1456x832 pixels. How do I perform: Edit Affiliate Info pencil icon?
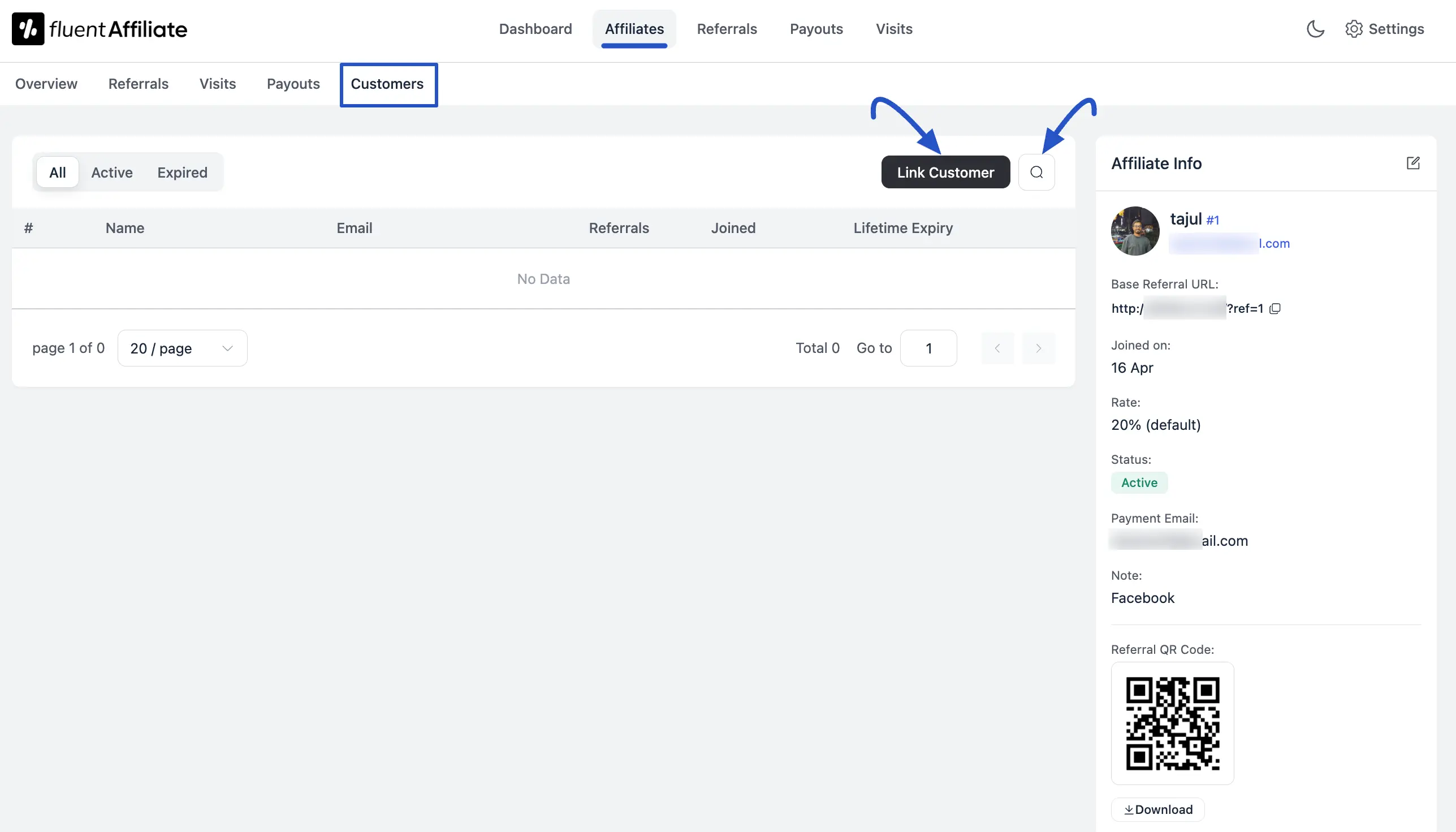1412,163
